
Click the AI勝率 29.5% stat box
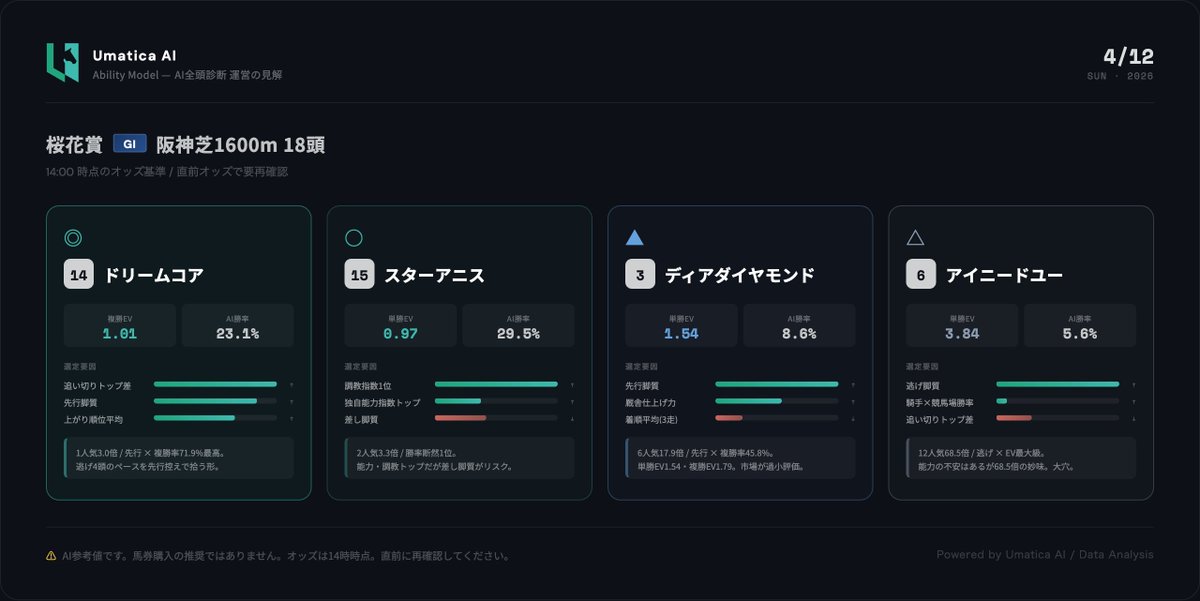click(518, 326)
